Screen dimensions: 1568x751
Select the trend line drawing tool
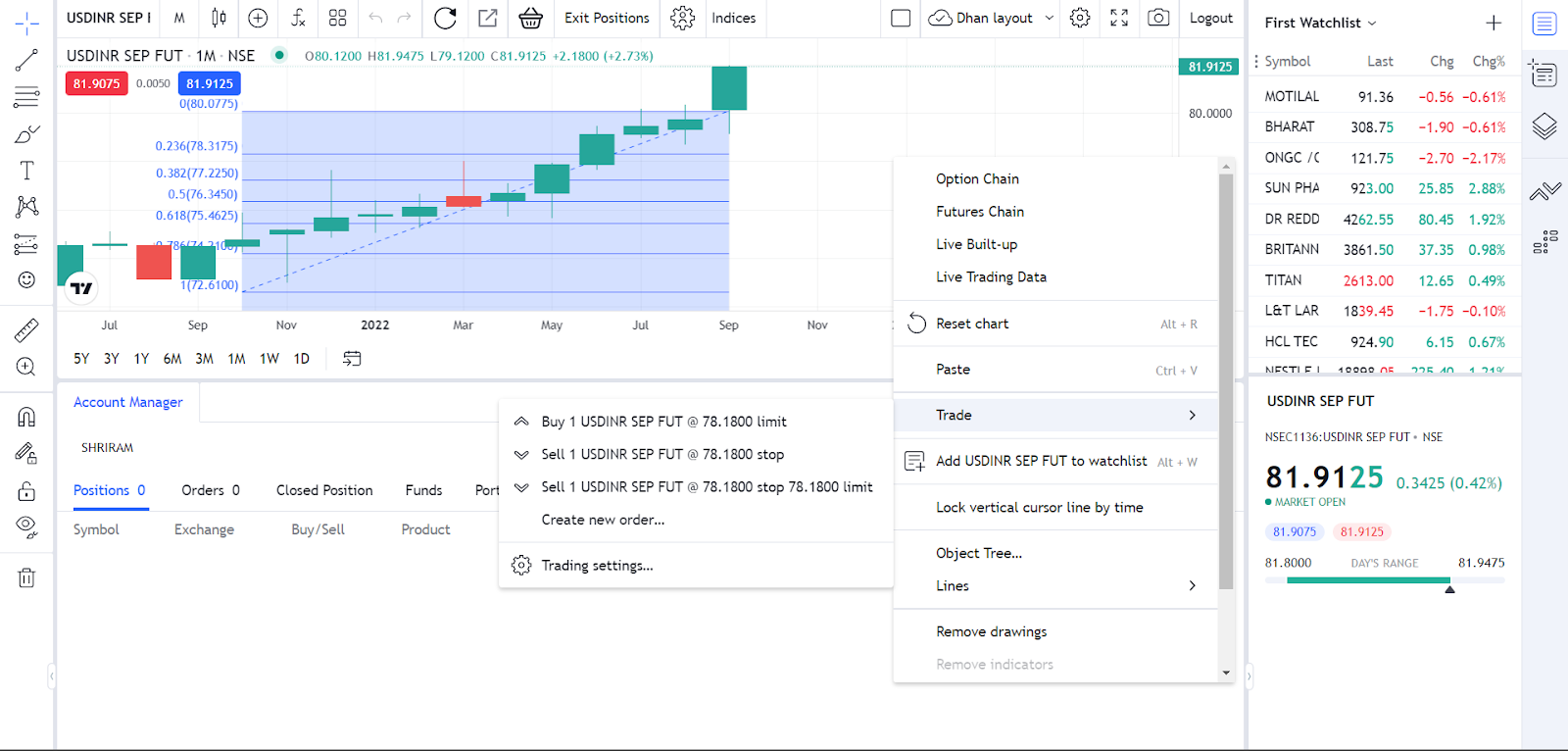coord(26,60)
